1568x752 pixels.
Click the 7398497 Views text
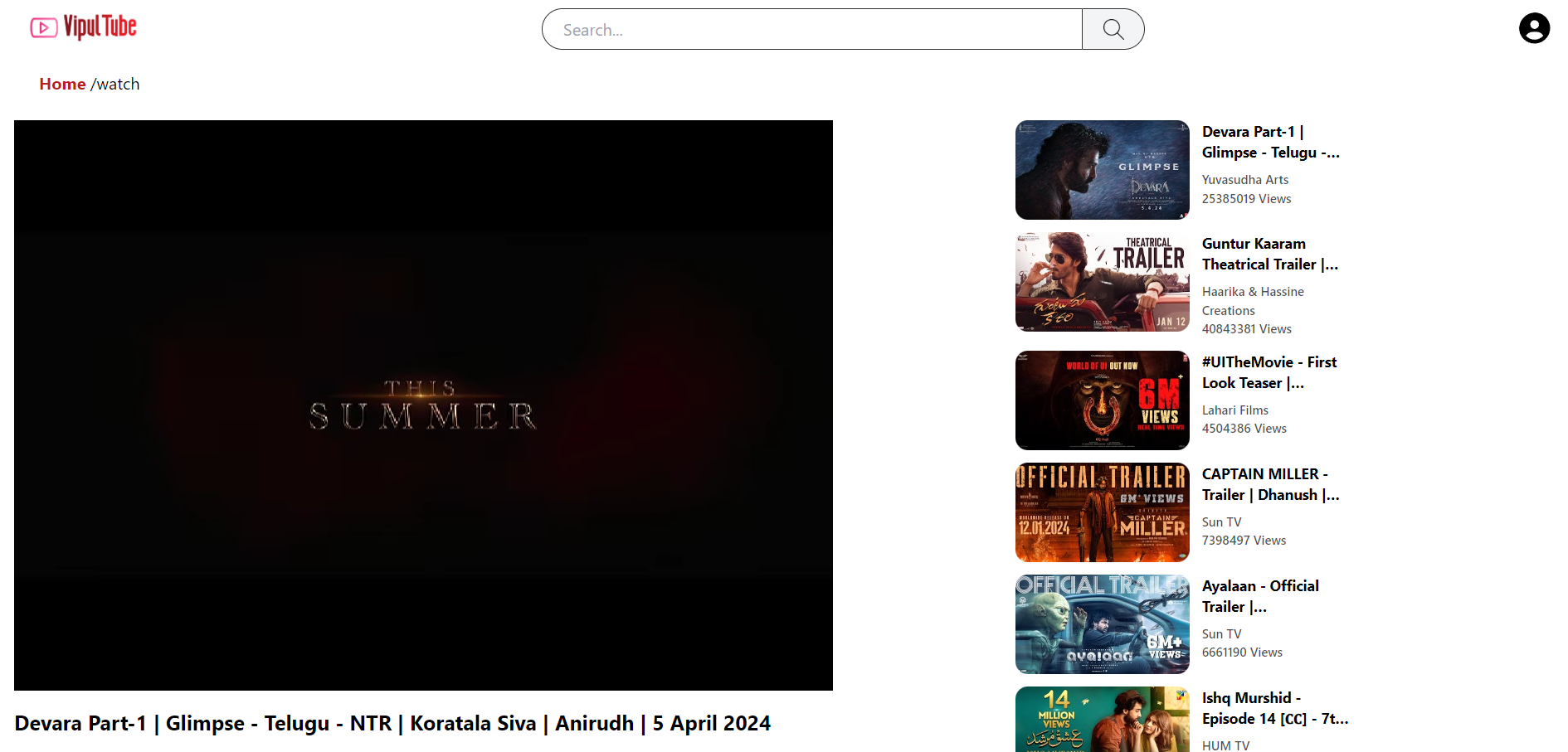[1244, 541]
